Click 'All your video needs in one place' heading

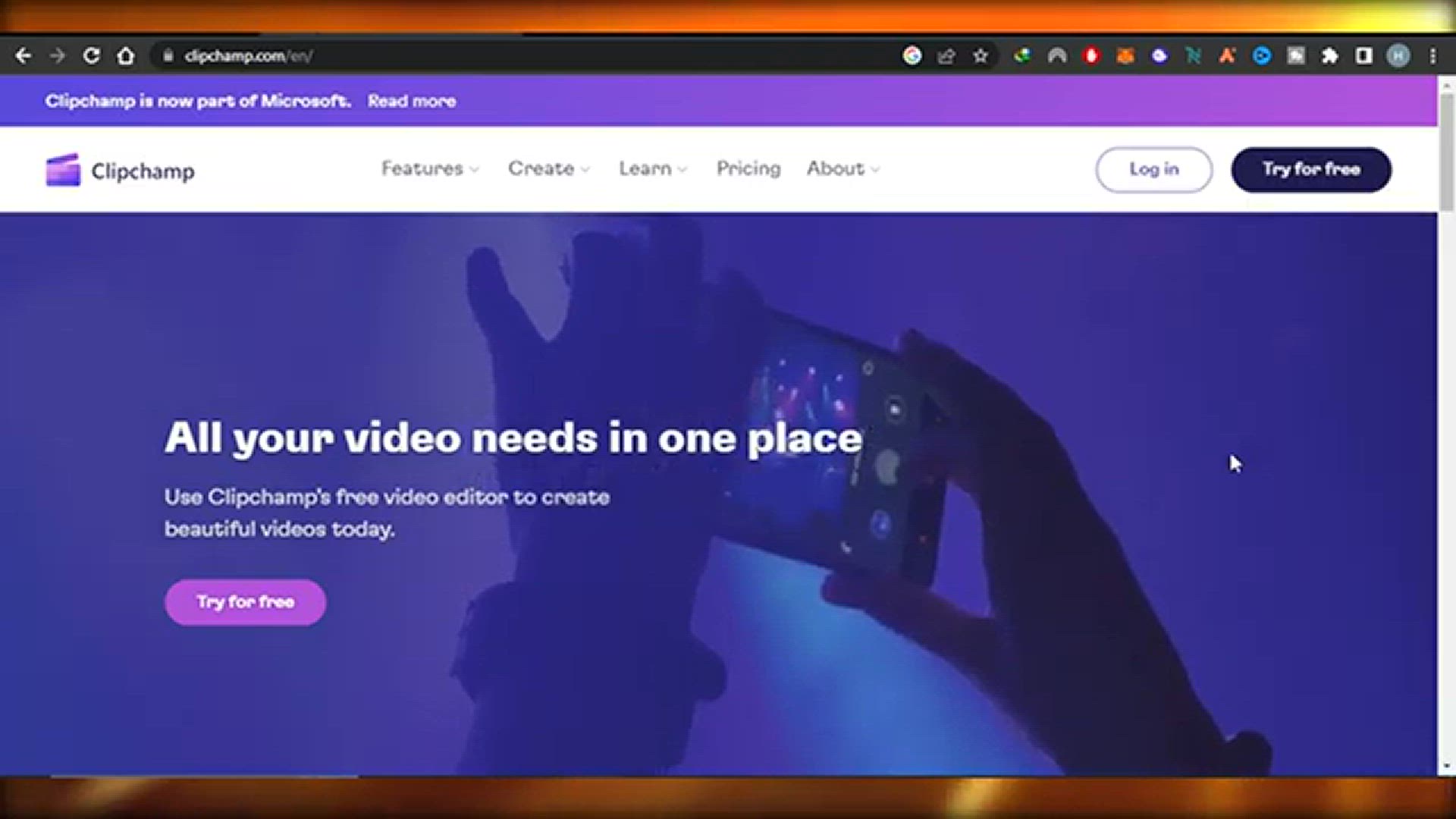click(x=513, y=438)
